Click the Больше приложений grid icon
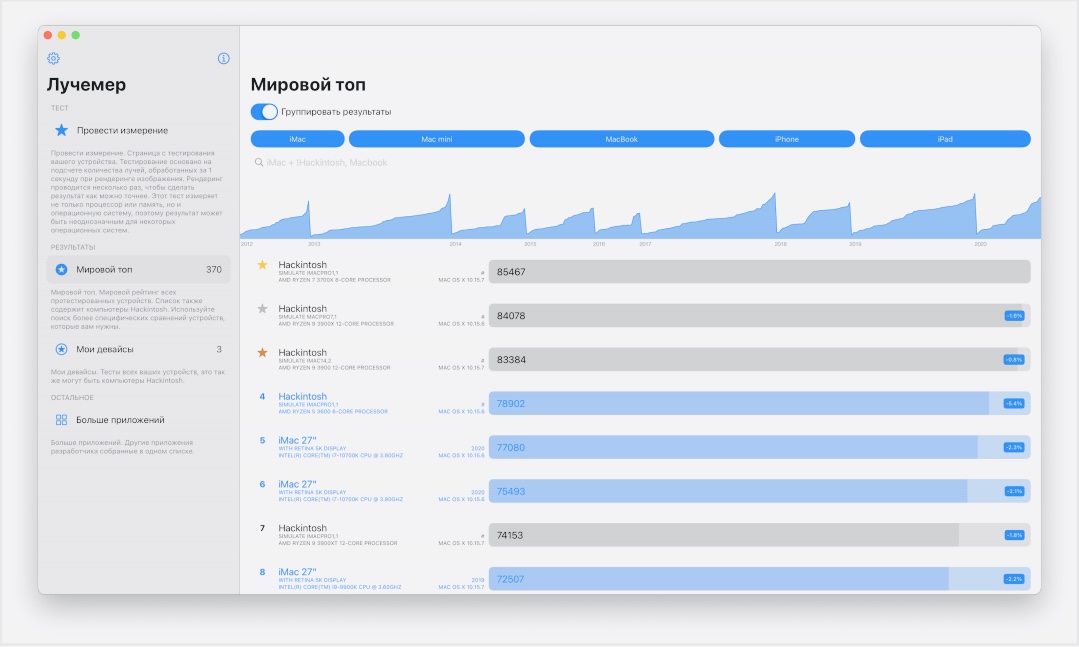The width and height of the screenshot is (1079, 647). pos(61,420)
